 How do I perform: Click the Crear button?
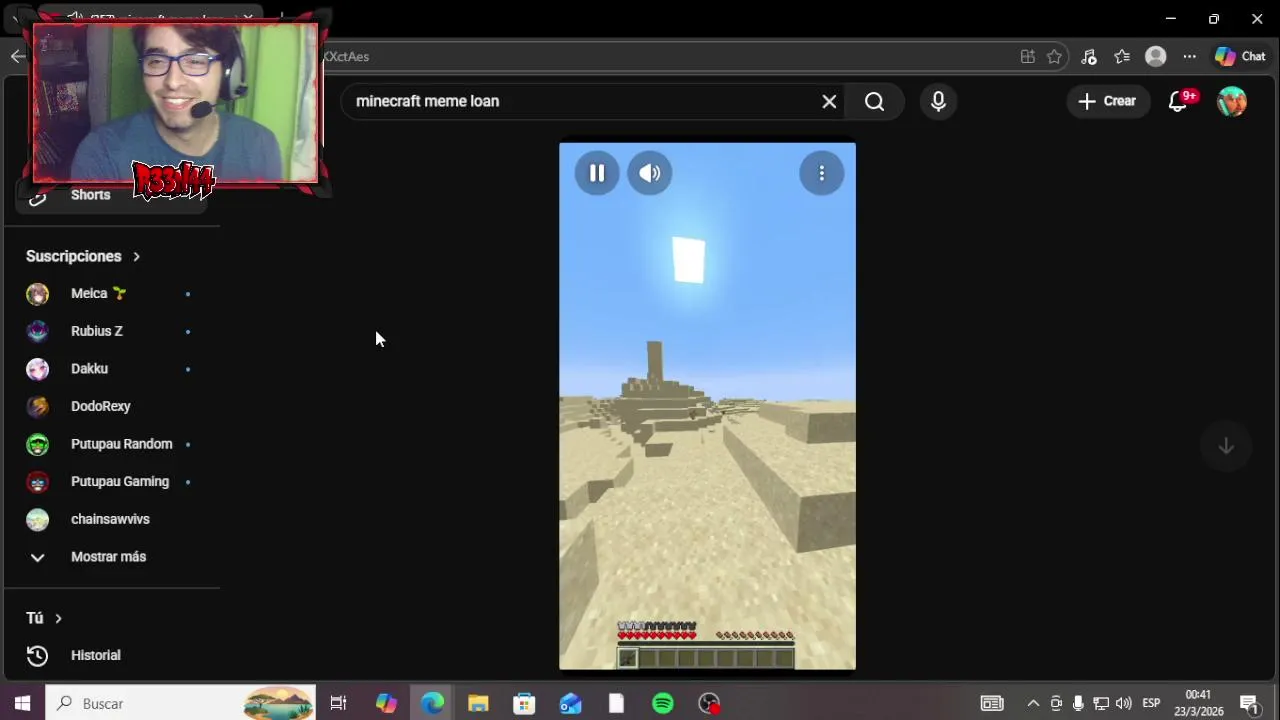point(1107,101)
